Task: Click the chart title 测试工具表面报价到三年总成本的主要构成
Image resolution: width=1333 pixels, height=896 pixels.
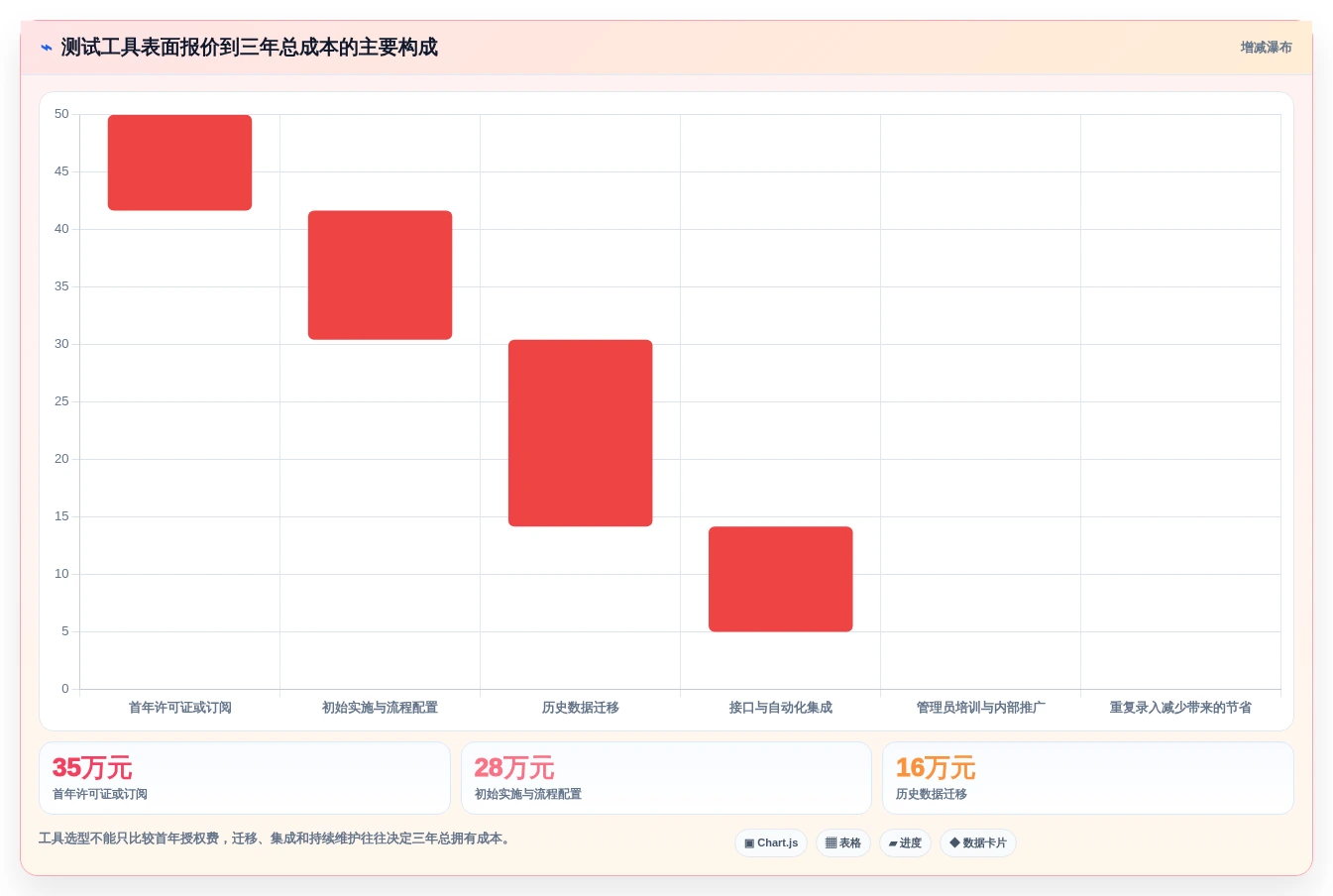Action: [249, 48]
